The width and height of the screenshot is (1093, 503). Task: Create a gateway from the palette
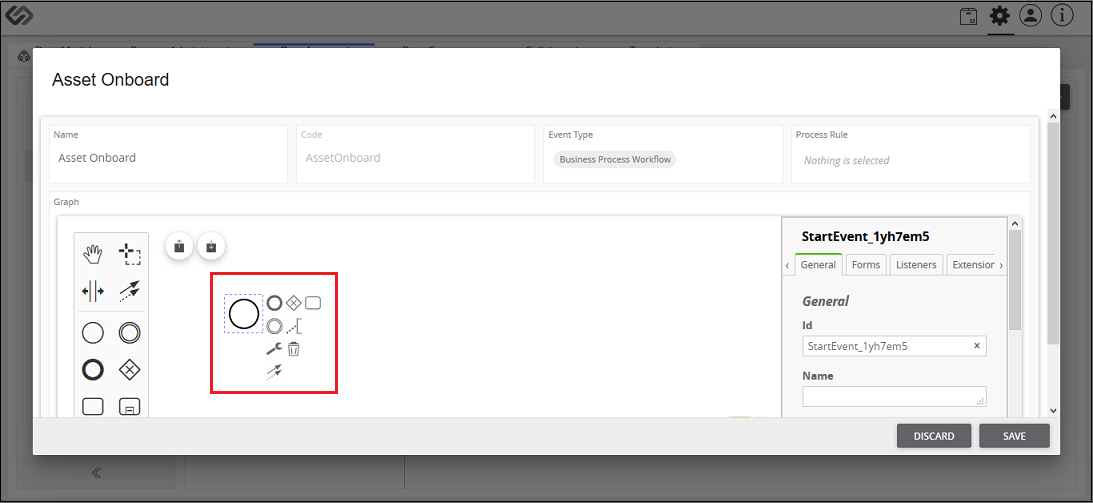[129, 370]
